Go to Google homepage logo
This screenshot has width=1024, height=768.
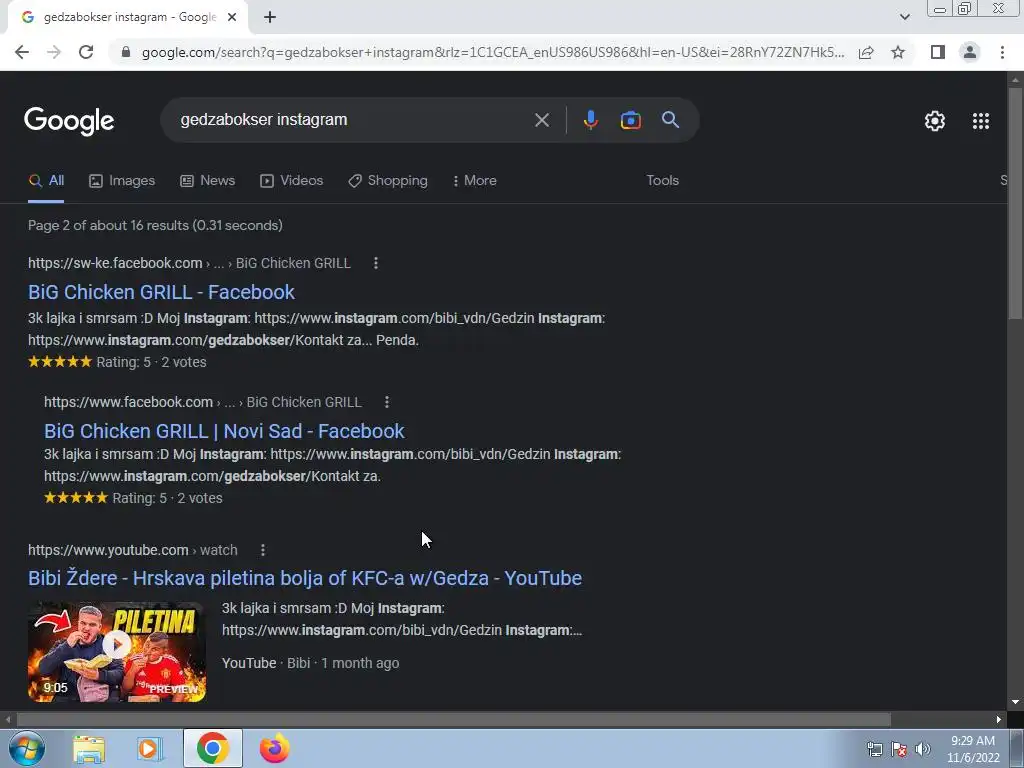pos(69,121)
